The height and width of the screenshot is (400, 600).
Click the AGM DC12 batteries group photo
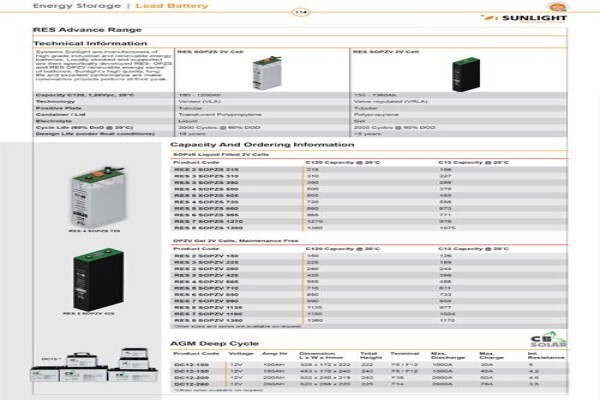pyautogui.click(x=93, y=365)
